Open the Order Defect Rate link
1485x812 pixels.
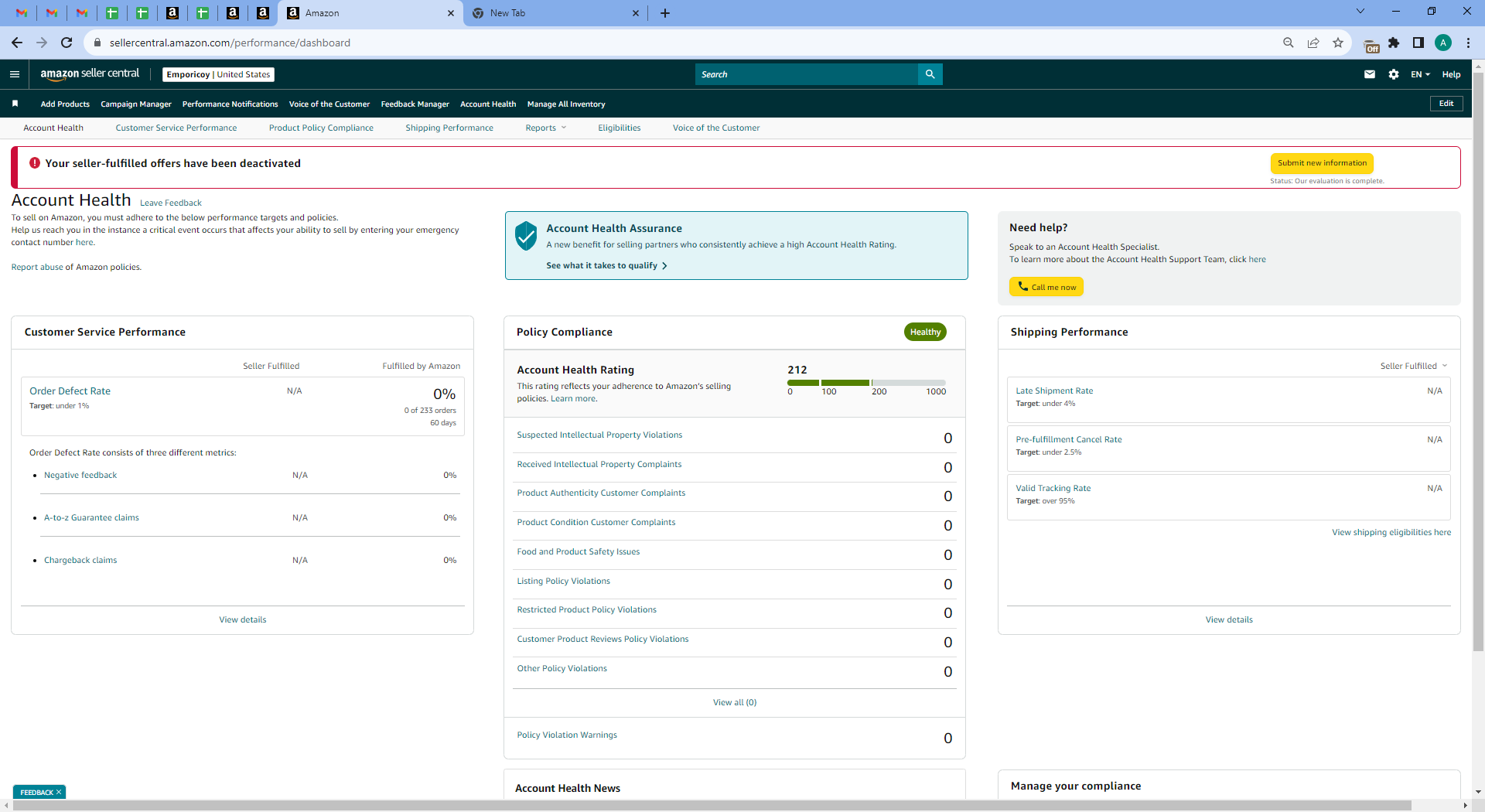[x=70, y=391]
